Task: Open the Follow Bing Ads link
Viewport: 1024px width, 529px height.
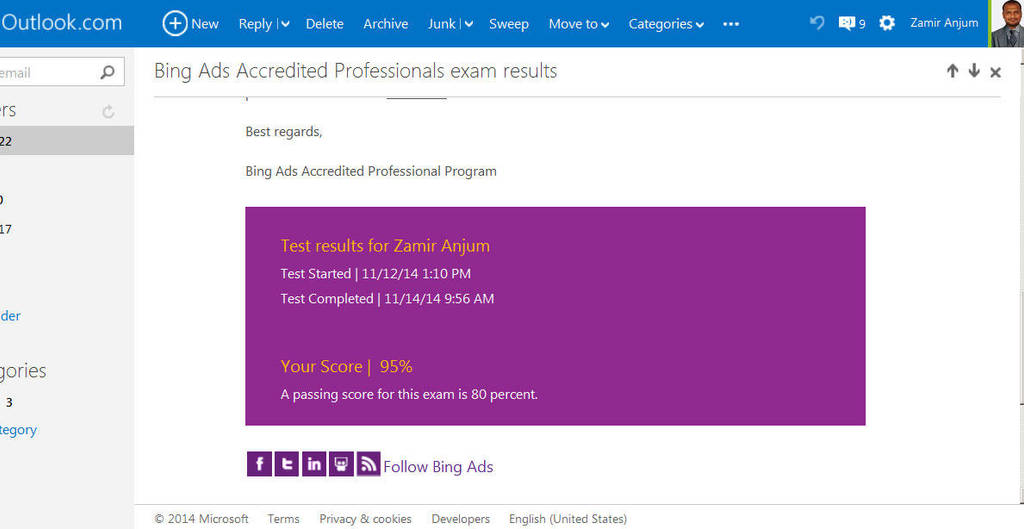Action: 438,466
